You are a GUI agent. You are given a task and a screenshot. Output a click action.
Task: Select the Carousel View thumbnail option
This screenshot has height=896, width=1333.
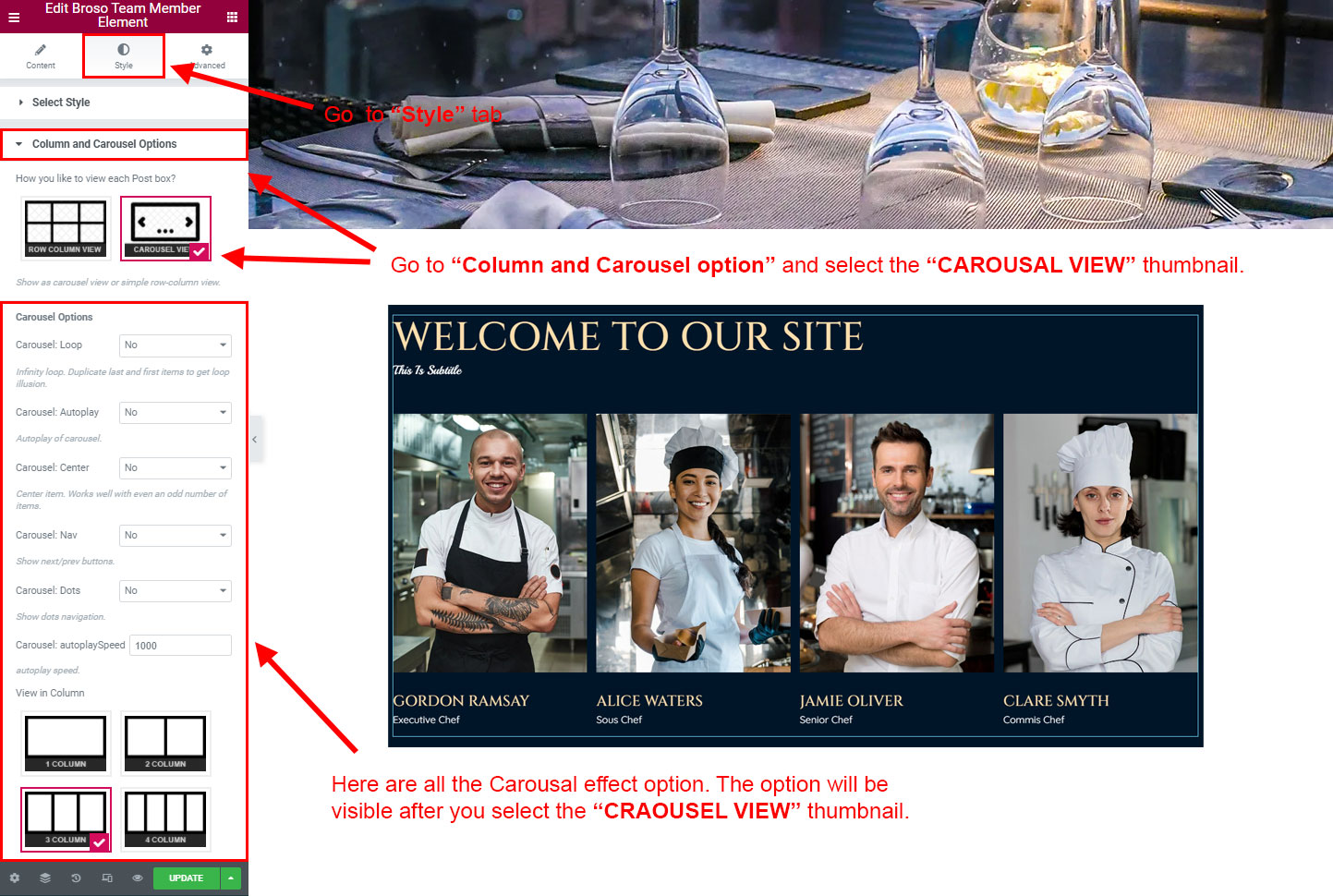[x=165, y=228]
